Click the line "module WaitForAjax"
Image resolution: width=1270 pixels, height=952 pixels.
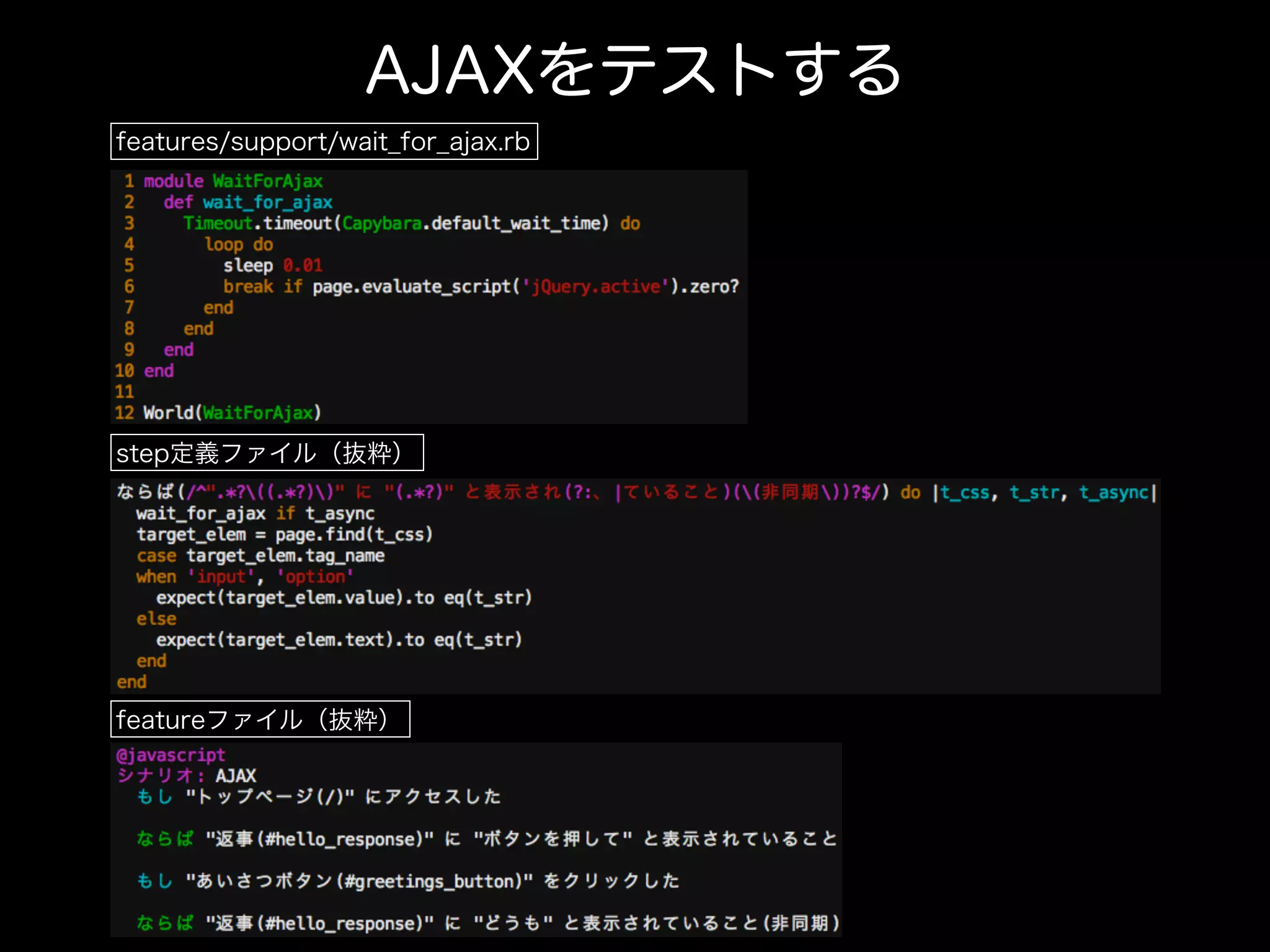[233, 181]
